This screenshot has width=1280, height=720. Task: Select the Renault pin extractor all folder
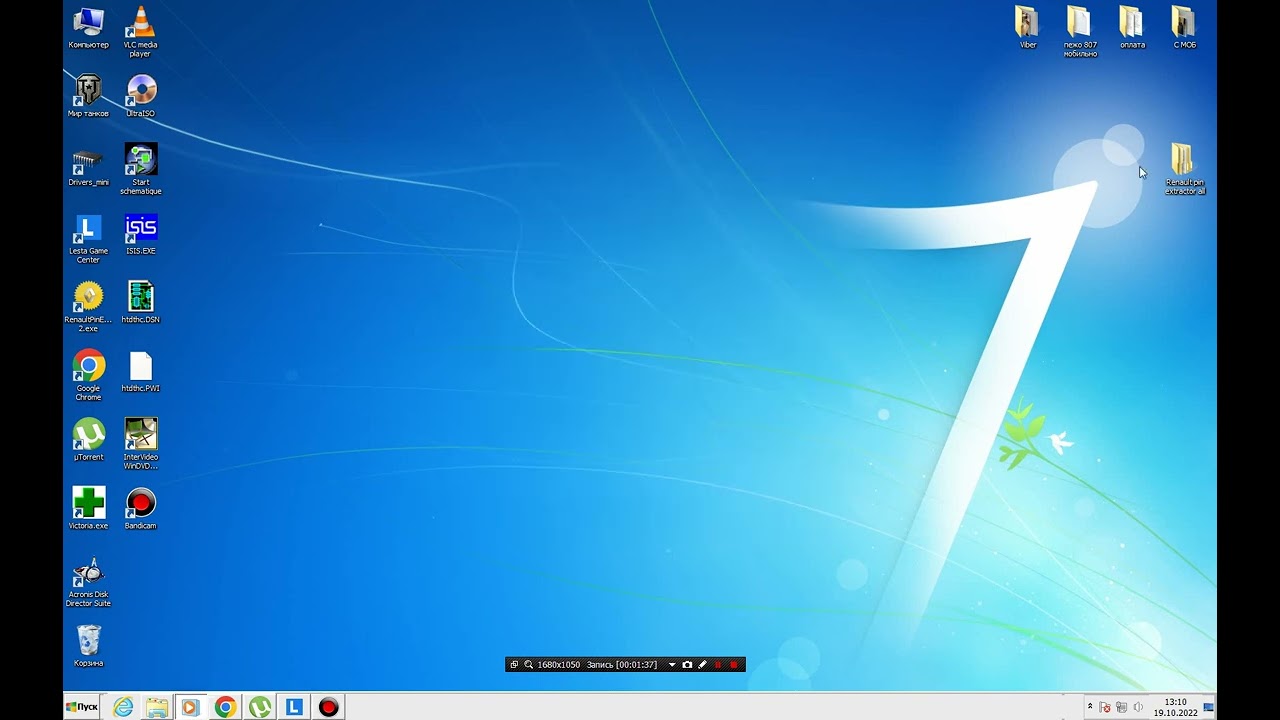point(1184,168)
